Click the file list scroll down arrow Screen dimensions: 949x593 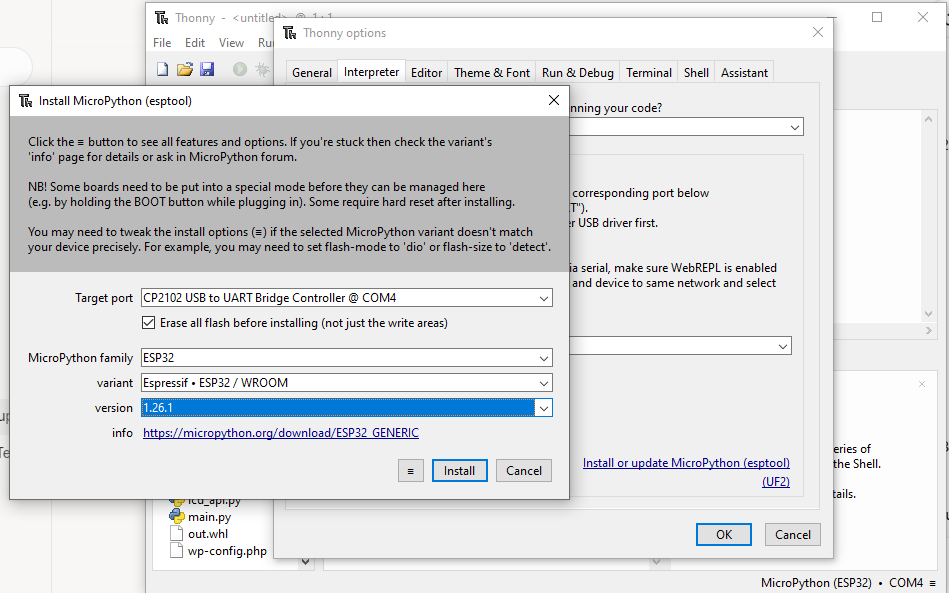tap(306, 561)
